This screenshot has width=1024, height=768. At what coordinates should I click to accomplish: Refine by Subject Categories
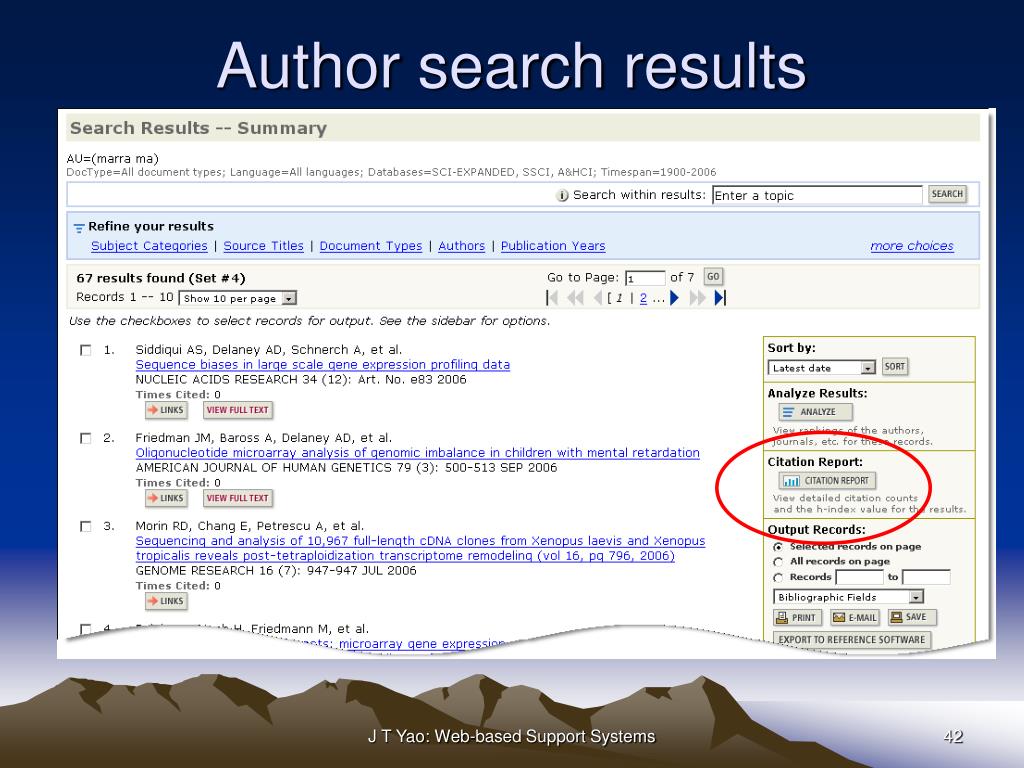(149, 246)
